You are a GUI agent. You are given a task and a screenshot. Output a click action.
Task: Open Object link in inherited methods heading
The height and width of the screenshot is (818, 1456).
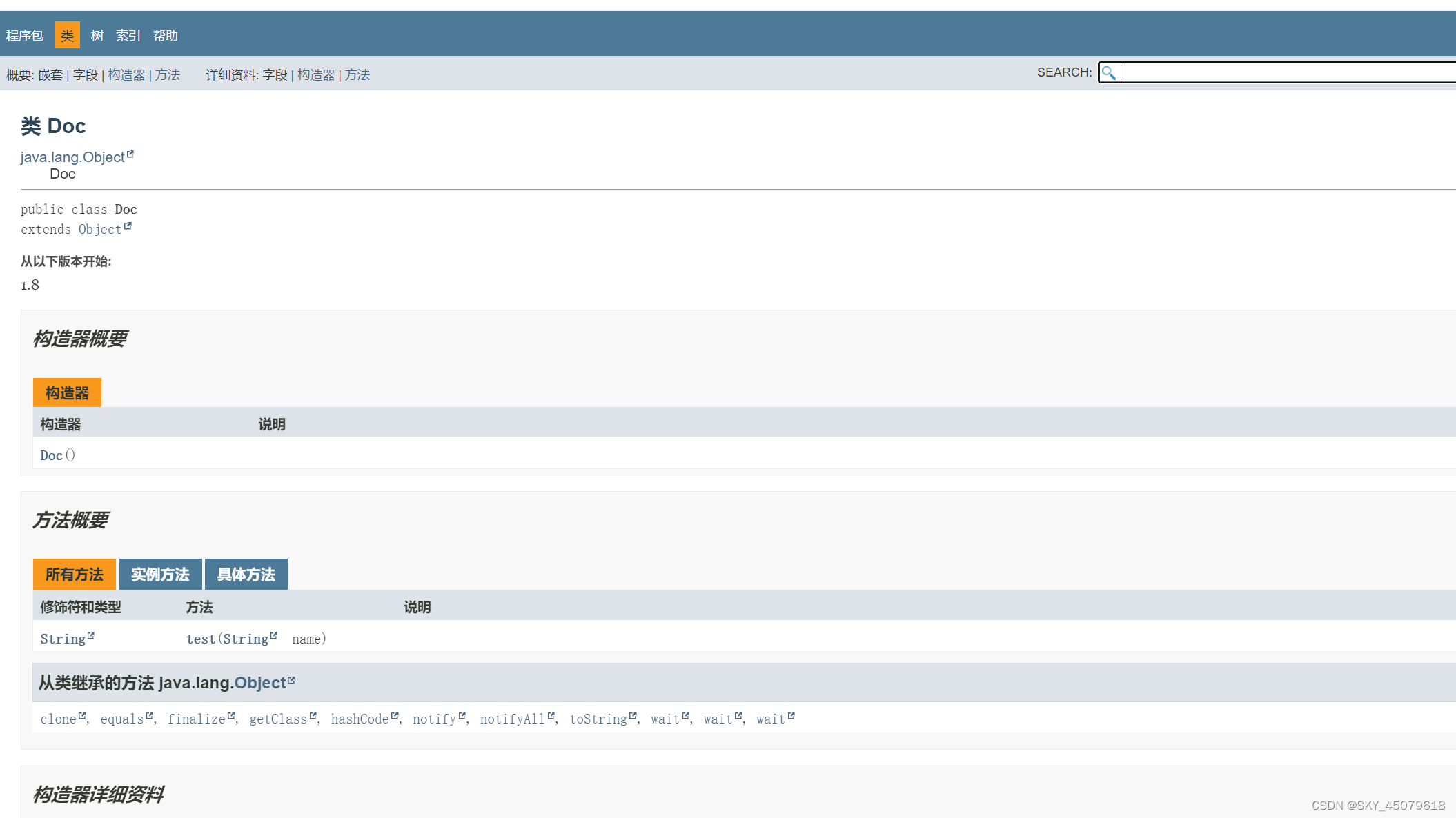coord(260,683)
